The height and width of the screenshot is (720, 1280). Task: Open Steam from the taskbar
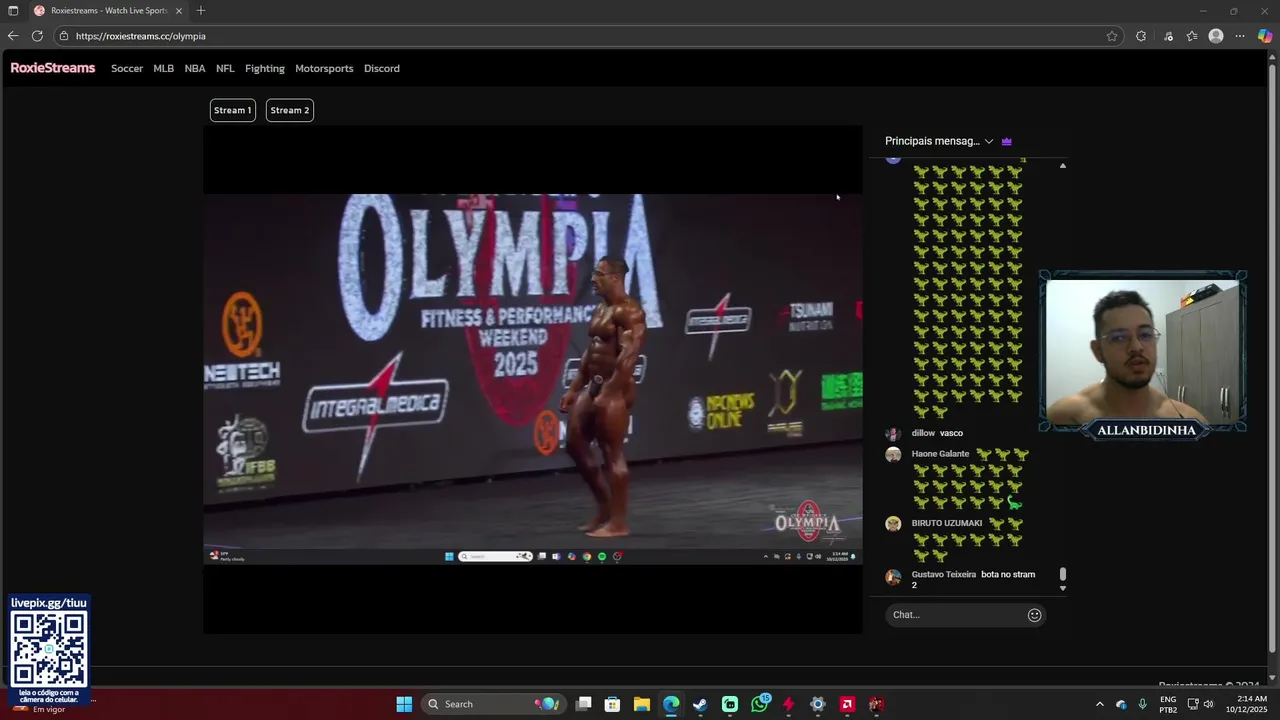point(700,704)
